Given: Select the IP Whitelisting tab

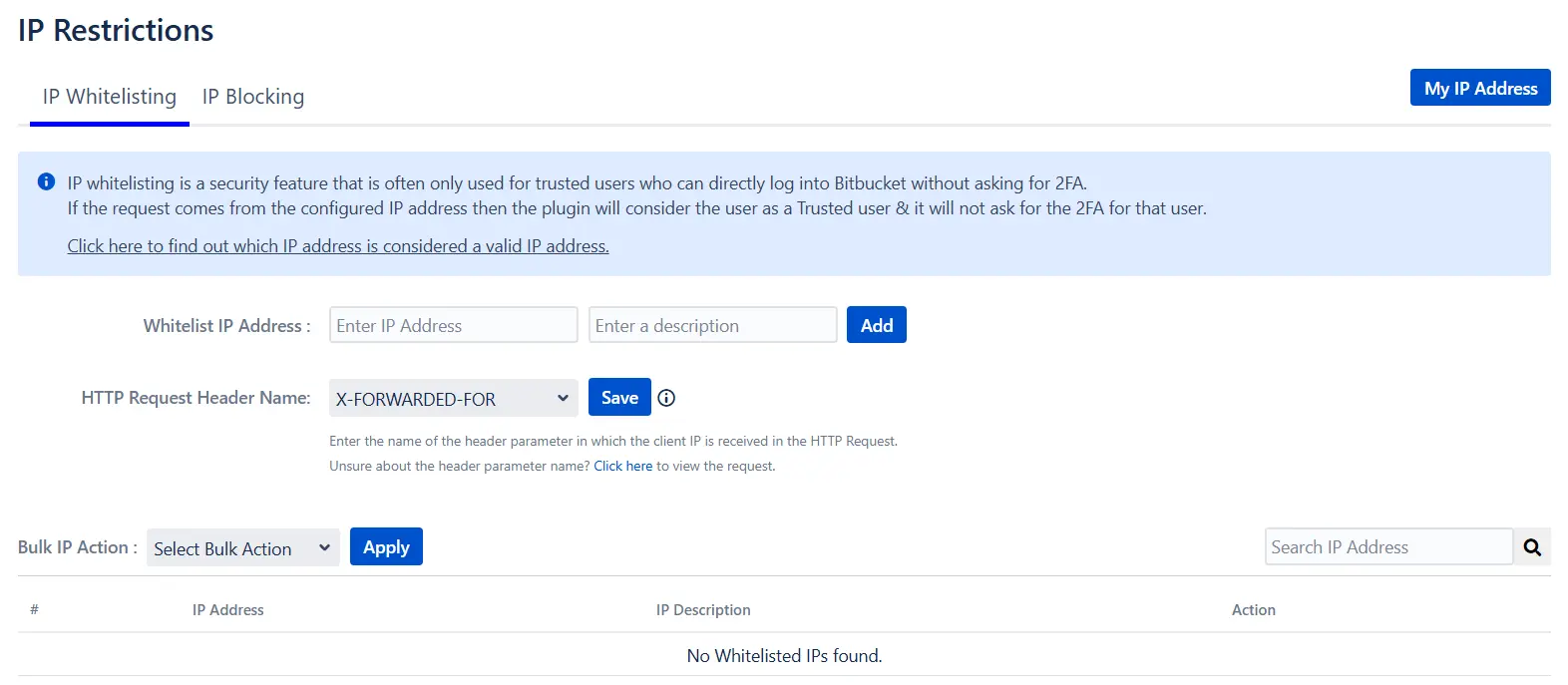Looking at the screenshot, I should [108, 96].
